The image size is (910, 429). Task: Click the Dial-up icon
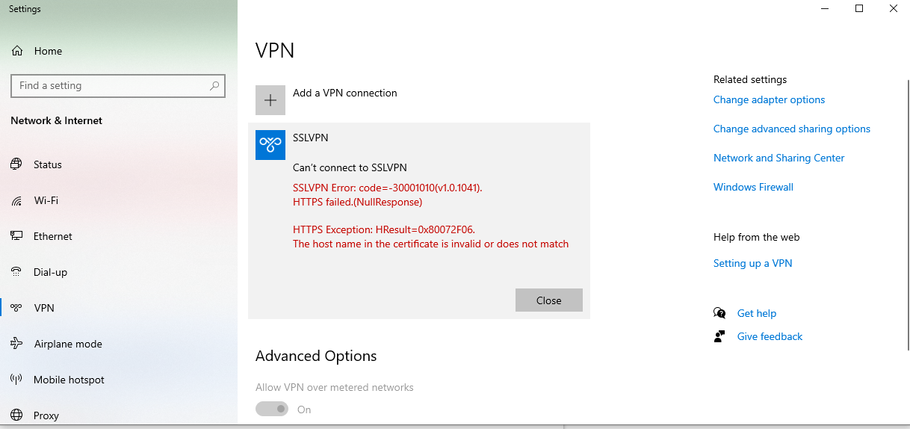click(16, 272)
